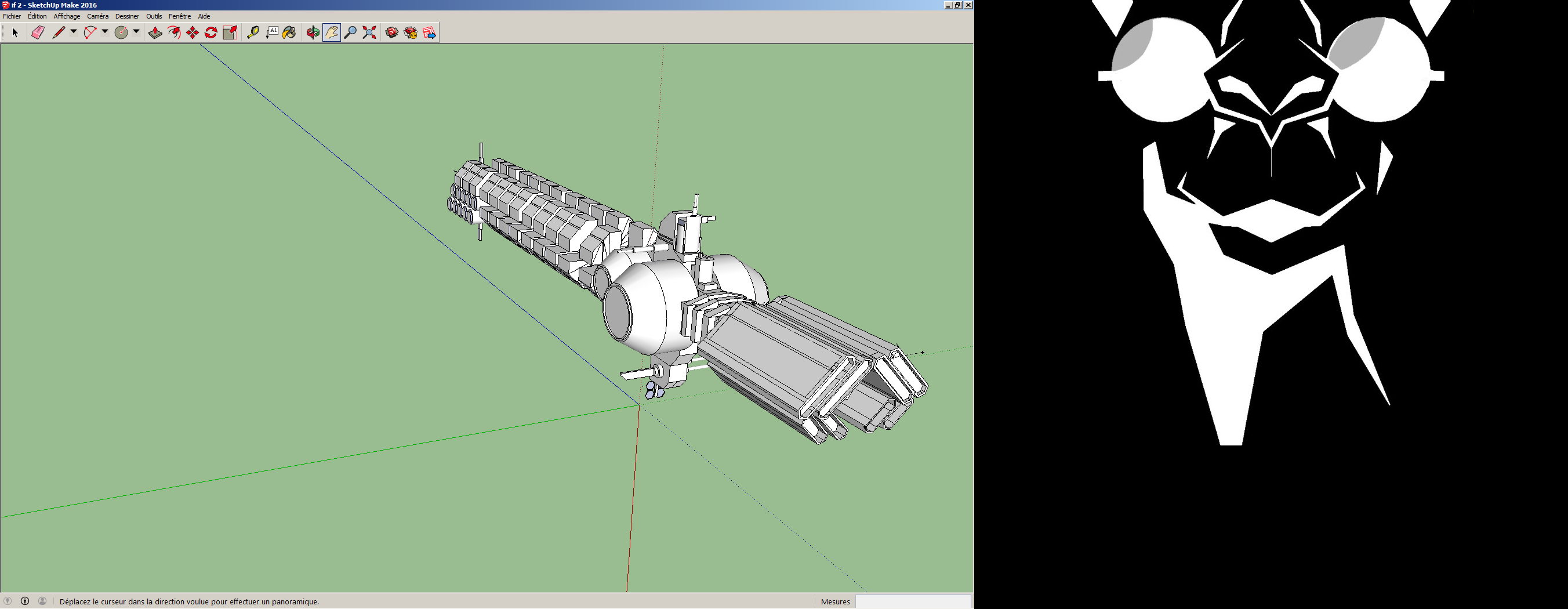Click the model info status icon
Screen dimensions: 1568x609
(25, 601)
